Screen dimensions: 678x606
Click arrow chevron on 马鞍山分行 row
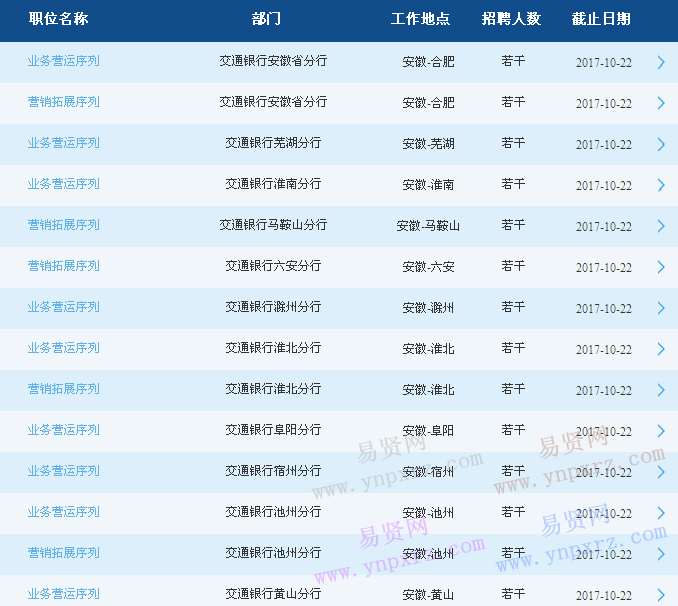[x=661, y=226]
